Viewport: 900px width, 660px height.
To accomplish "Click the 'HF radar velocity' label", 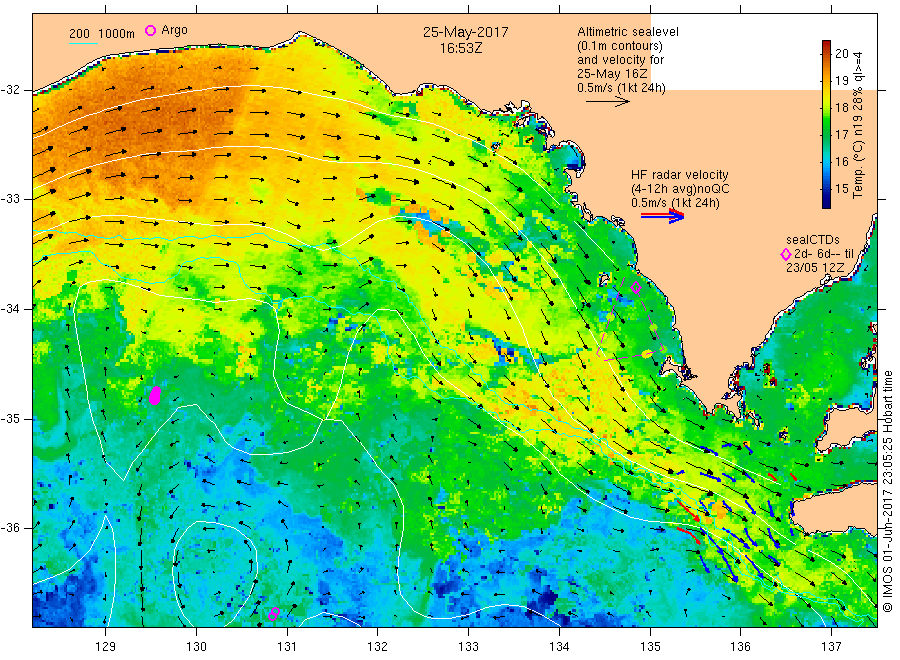I will tap(680, 174).
